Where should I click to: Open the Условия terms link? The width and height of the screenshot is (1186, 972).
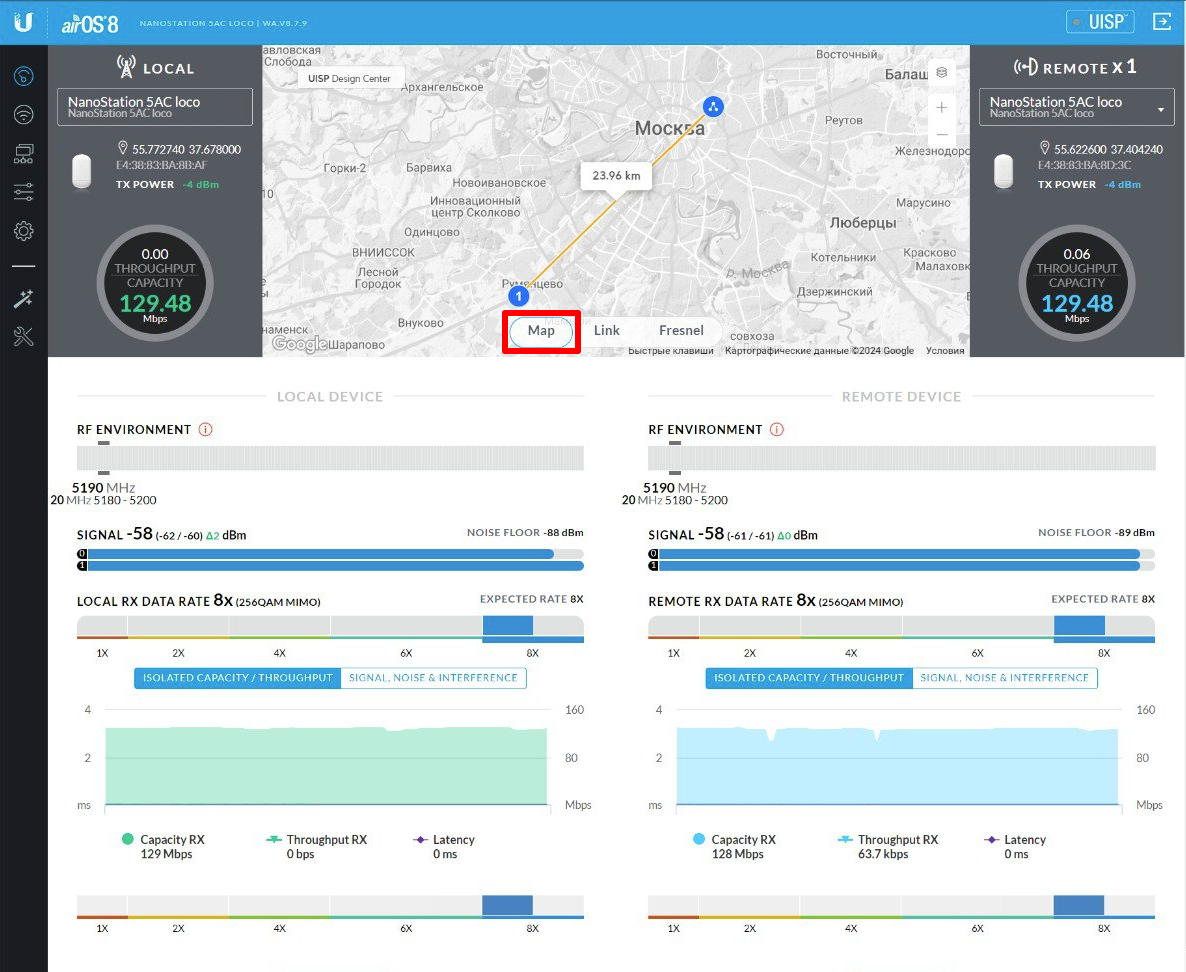(x=945, y=350)
